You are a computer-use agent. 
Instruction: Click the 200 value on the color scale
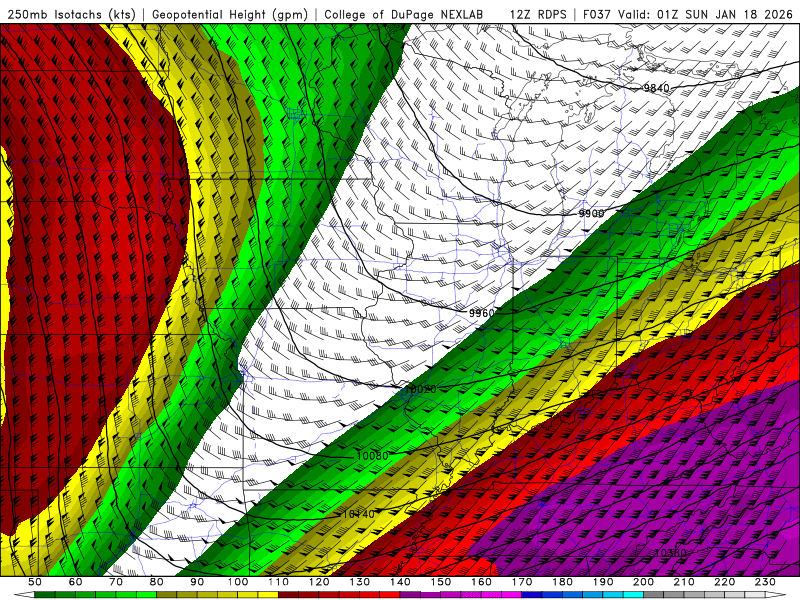(644, 582)
